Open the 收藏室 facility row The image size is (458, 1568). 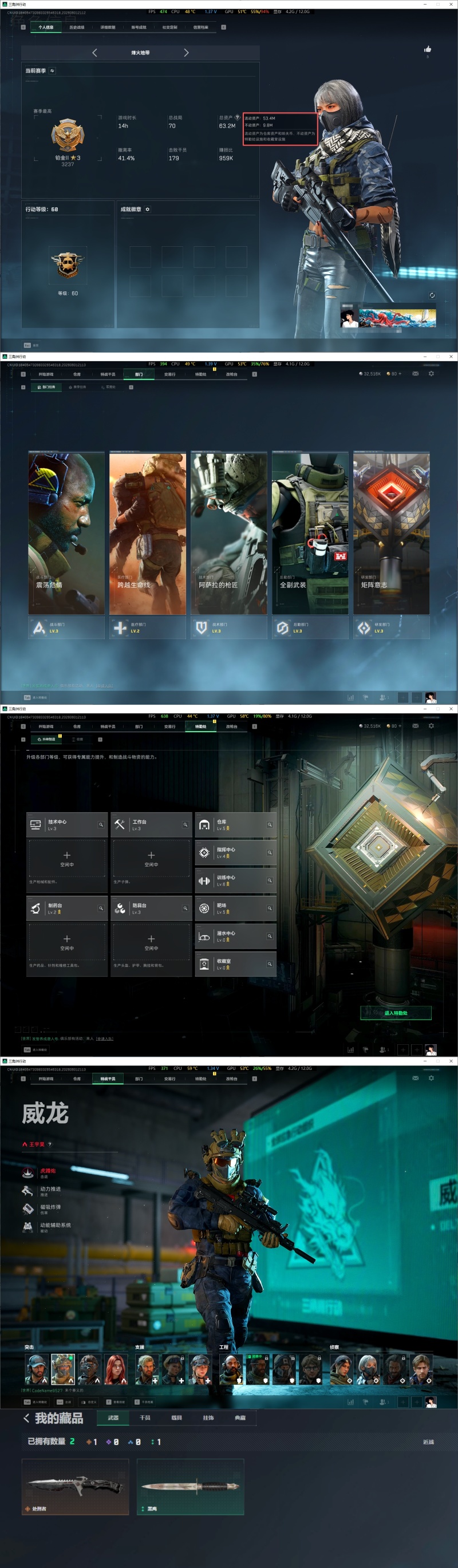coord(236,965)
